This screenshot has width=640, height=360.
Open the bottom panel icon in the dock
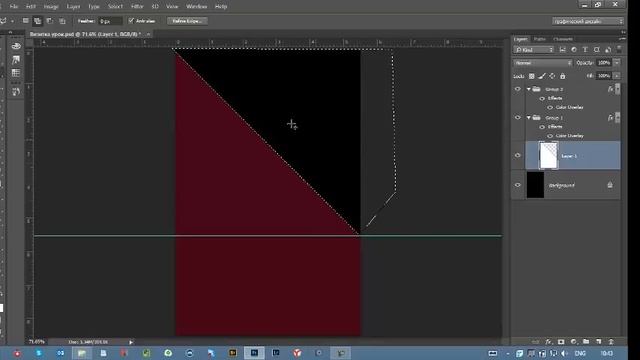(x=16, y=92)
